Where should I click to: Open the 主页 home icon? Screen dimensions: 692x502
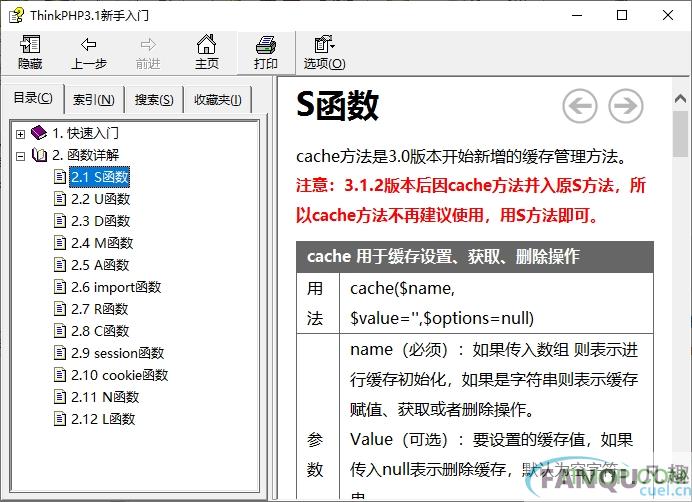point(207,44)
